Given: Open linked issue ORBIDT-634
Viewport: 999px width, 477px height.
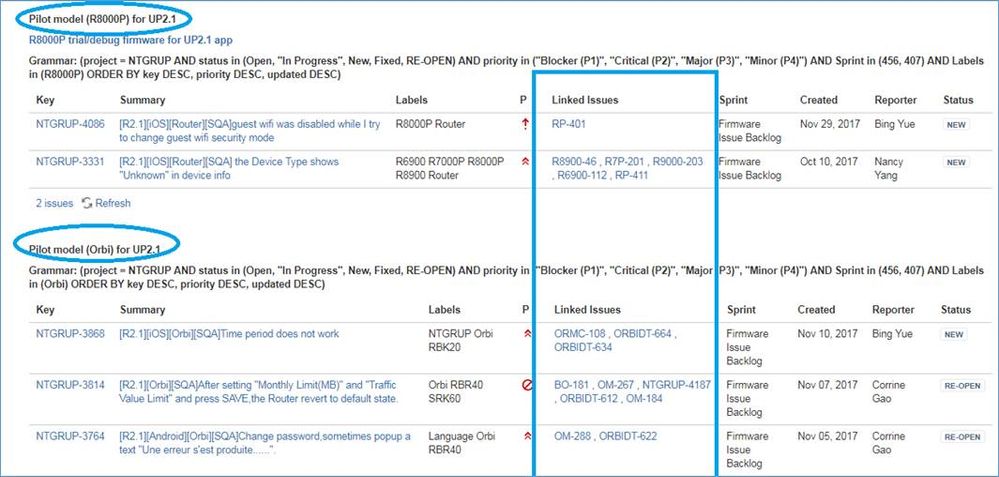Looking at the screenshot, I should [x=583, y=347].
